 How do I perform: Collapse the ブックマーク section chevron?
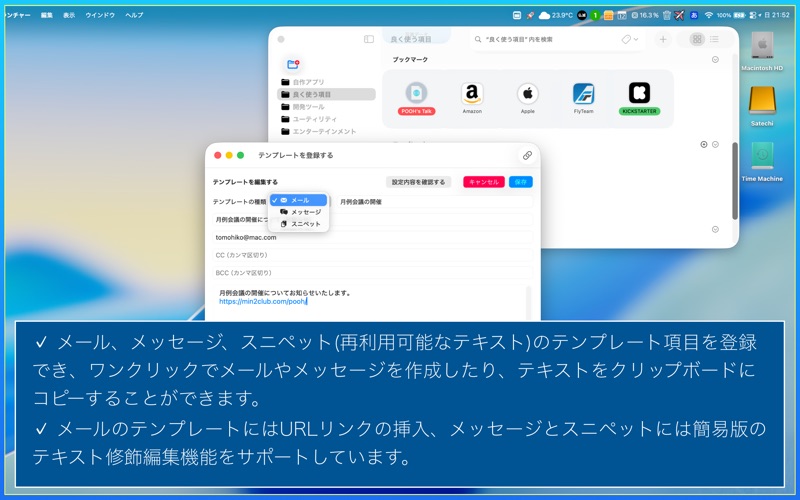pos(715,60)
